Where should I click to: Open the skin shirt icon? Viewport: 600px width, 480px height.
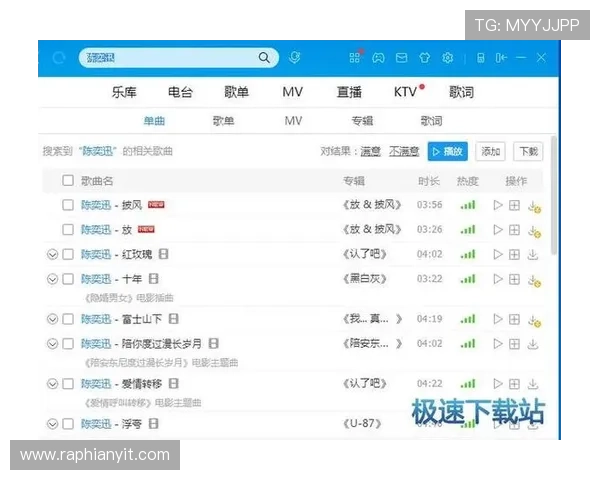424,58
